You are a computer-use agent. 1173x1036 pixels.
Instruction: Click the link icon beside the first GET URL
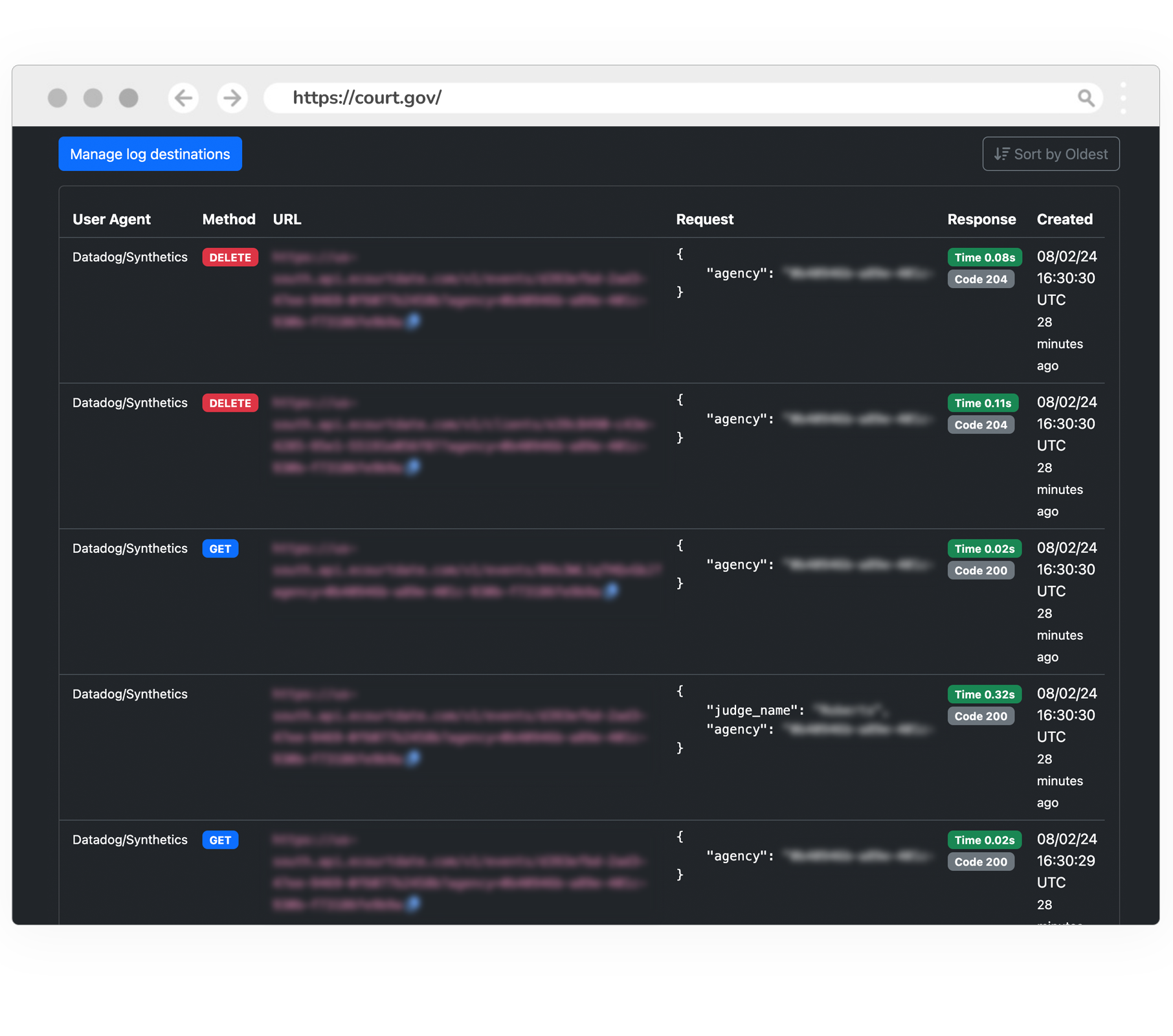pos(611,591)
